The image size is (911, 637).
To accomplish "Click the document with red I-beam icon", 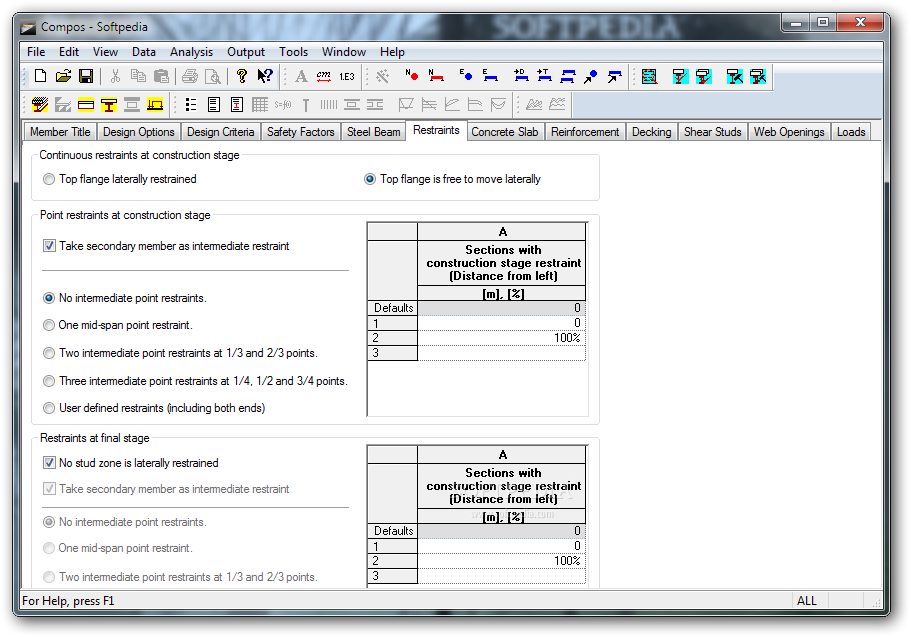I will [x=237, y=105].
